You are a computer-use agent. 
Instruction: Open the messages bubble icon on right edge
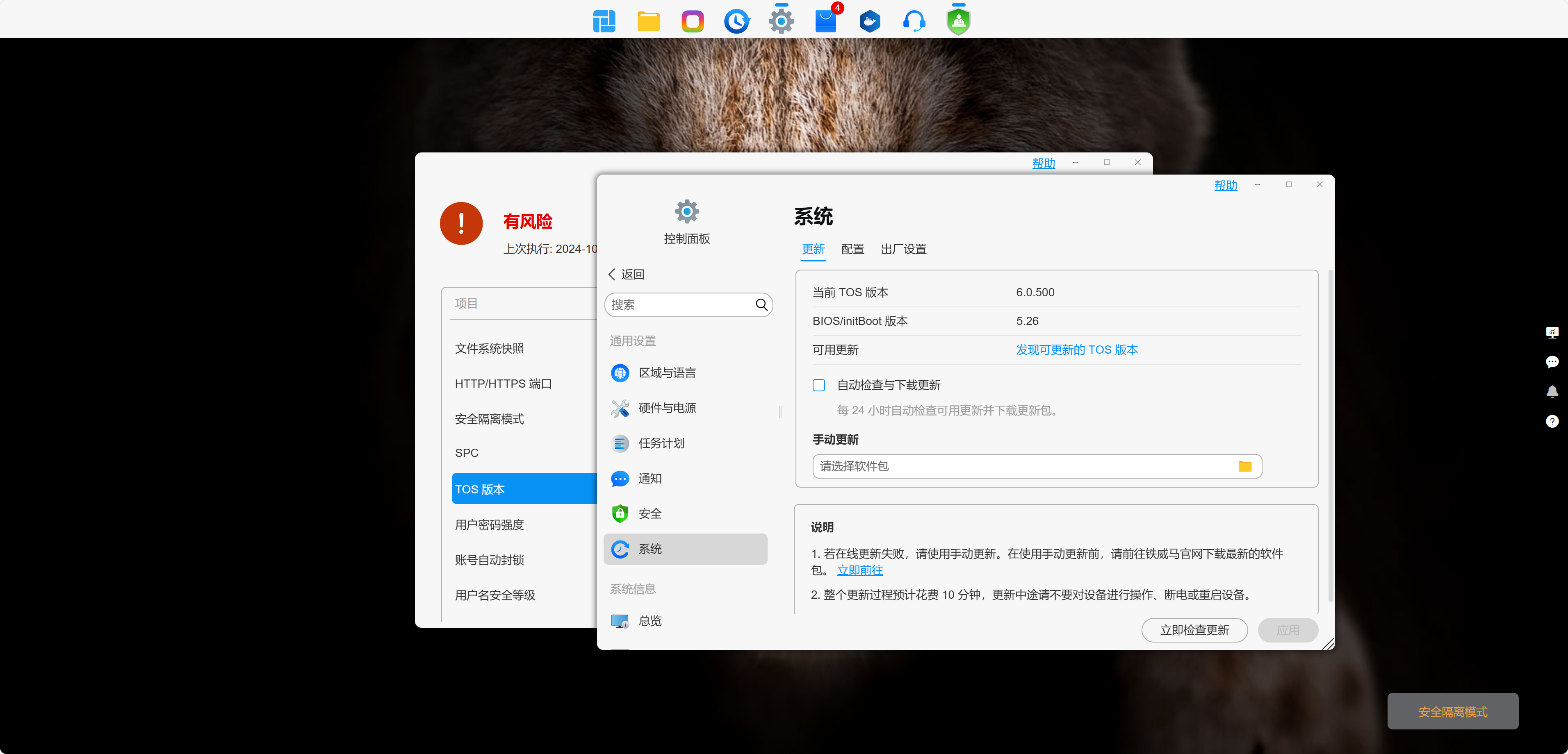[x=1552, y=362]
